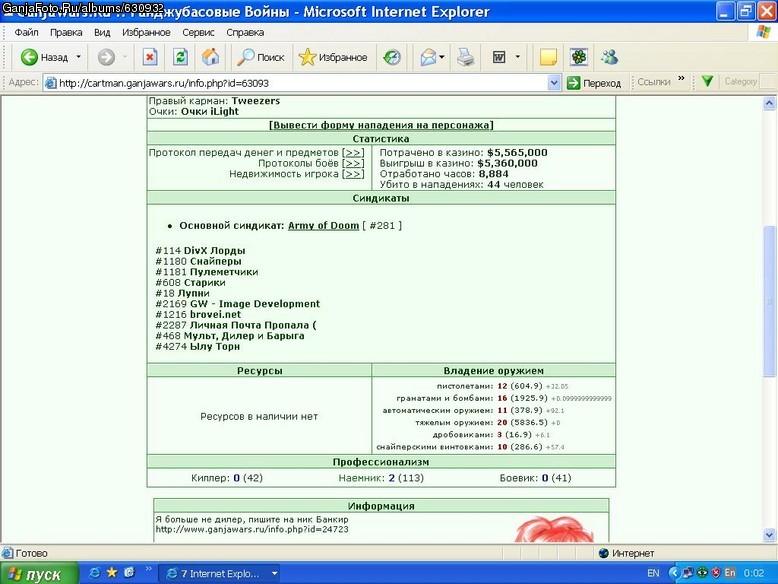Click the Переход go button
778x584 pixels.
click(594, 83)
